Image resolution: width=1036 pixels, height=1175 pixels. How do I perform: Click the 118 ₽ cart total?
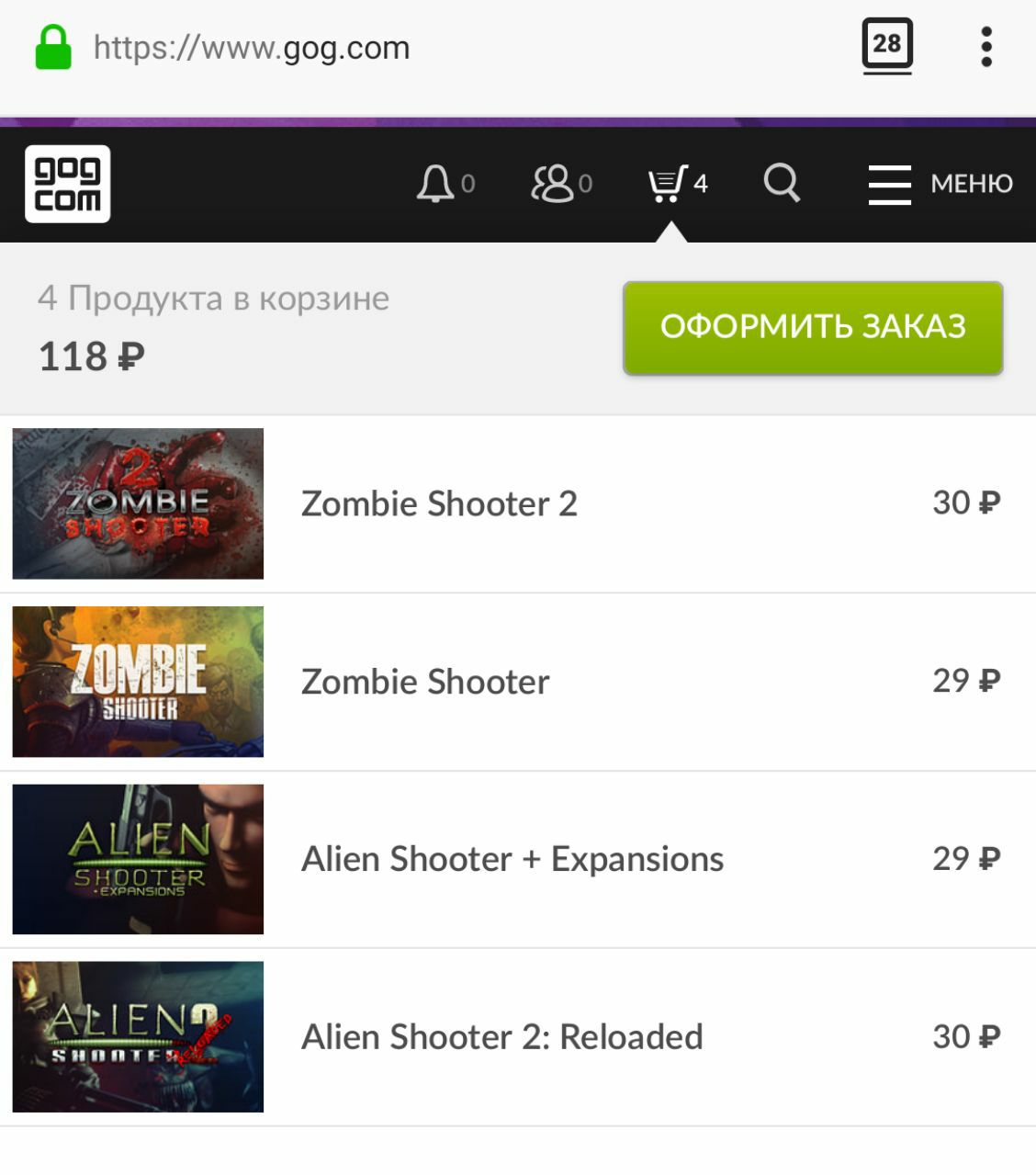91,356
